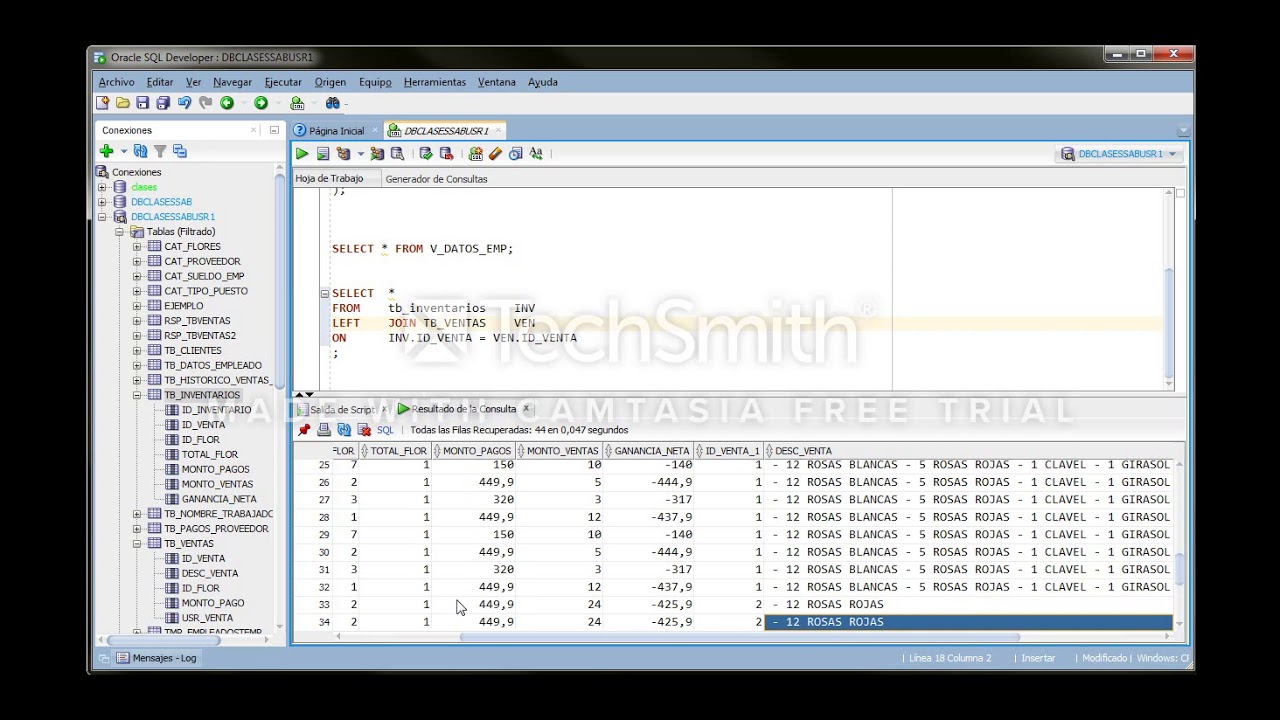This screenshot has height=720, width=1280.
Task: Click the Open folder icon in main toolbar
Action: pyautogui.click(x=123, y=103)
